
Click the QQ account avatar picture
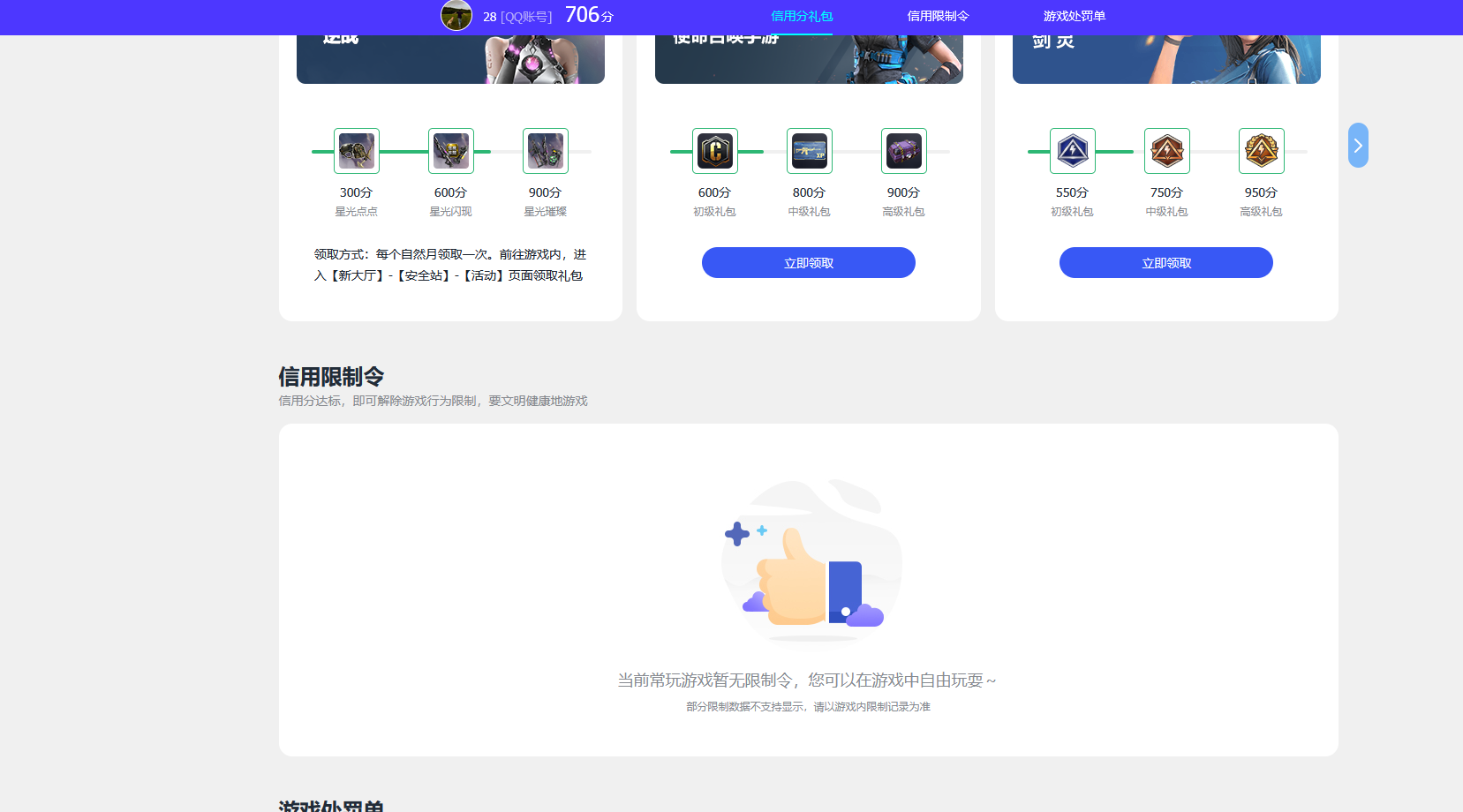pos(456,15)
